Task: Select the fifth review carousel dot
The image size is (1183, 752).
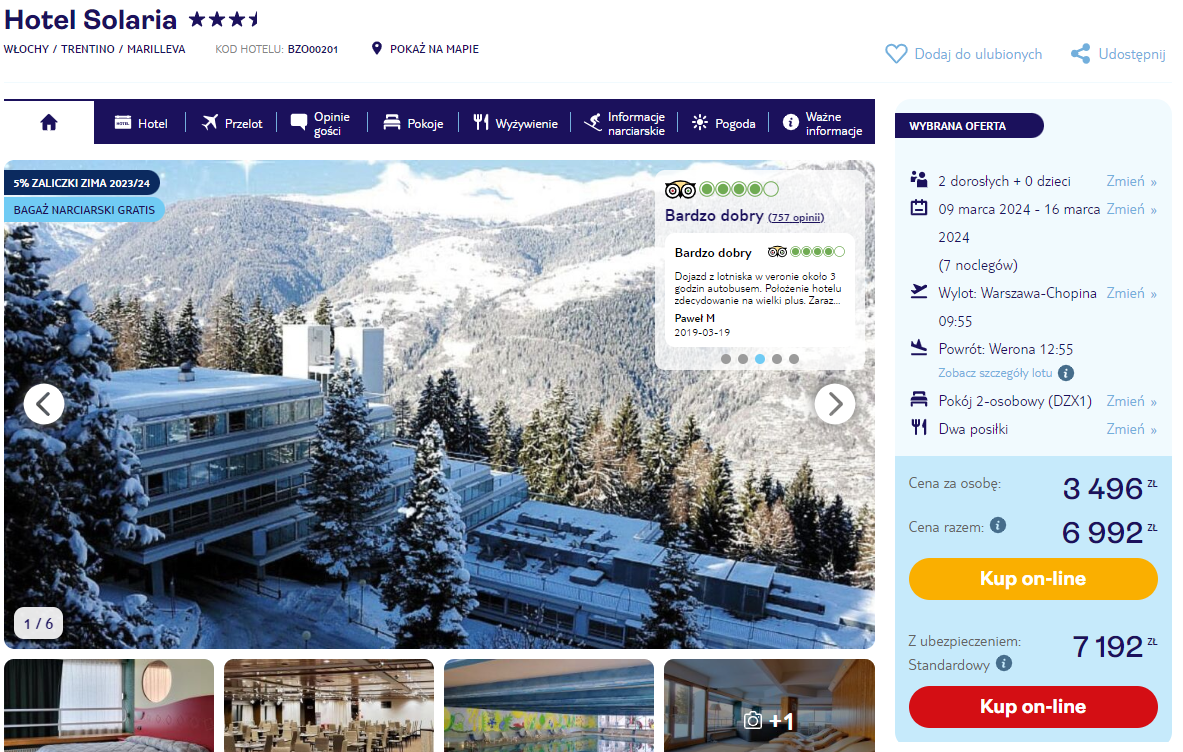Action: (794, 358)
